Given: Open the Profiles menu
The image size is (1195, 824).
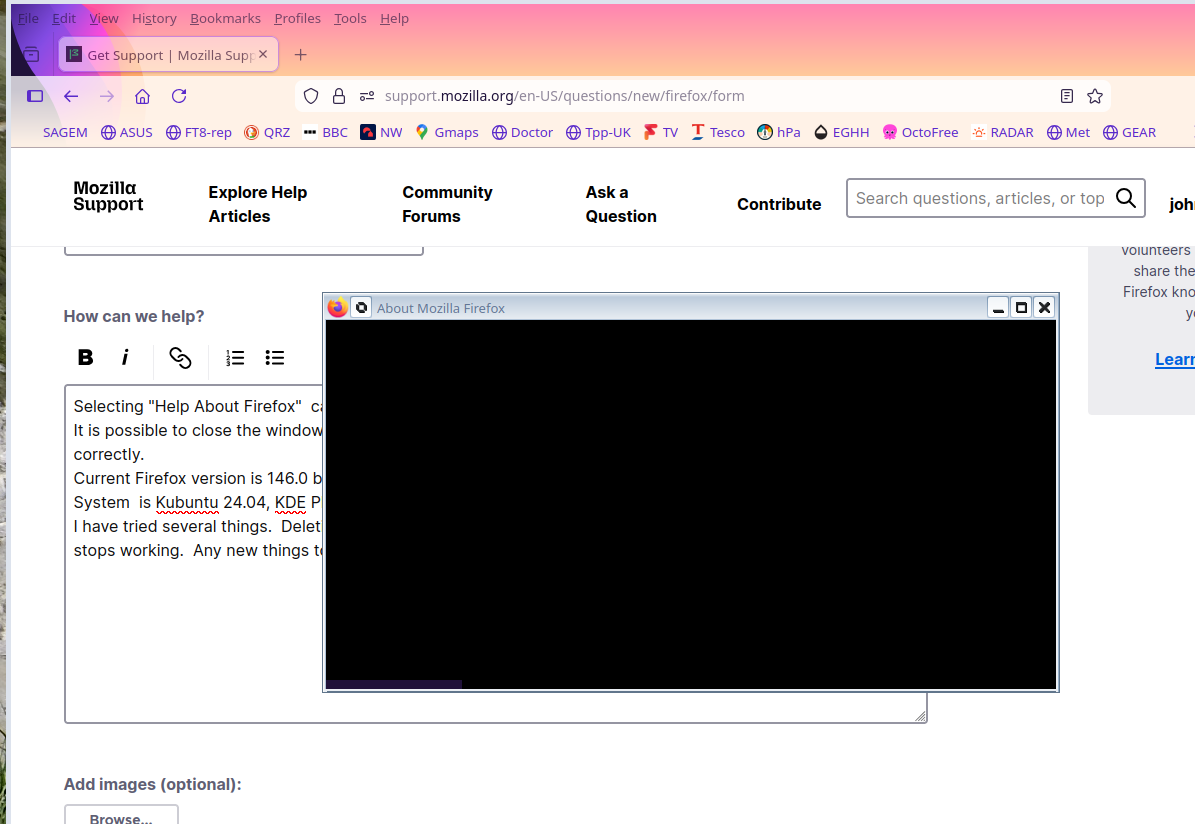Looking at the screenshot, I should coord(297,18).
